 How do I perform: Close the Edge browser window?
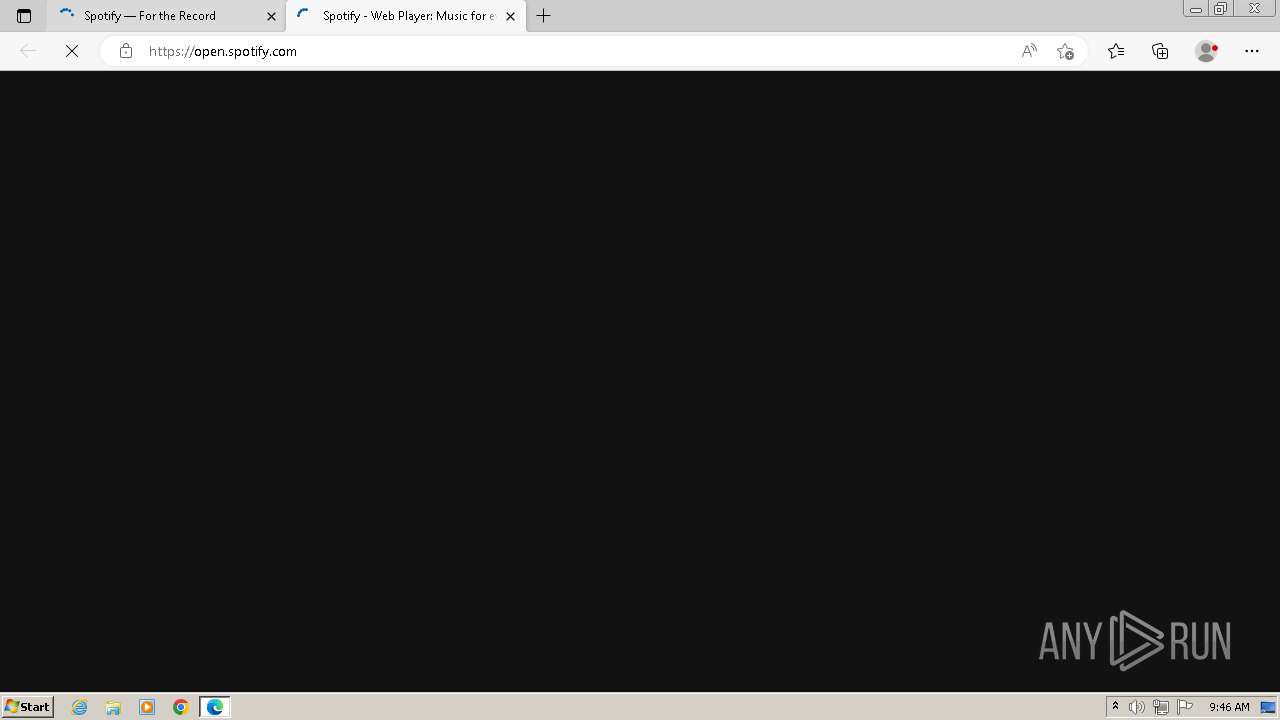(1255, 9)
